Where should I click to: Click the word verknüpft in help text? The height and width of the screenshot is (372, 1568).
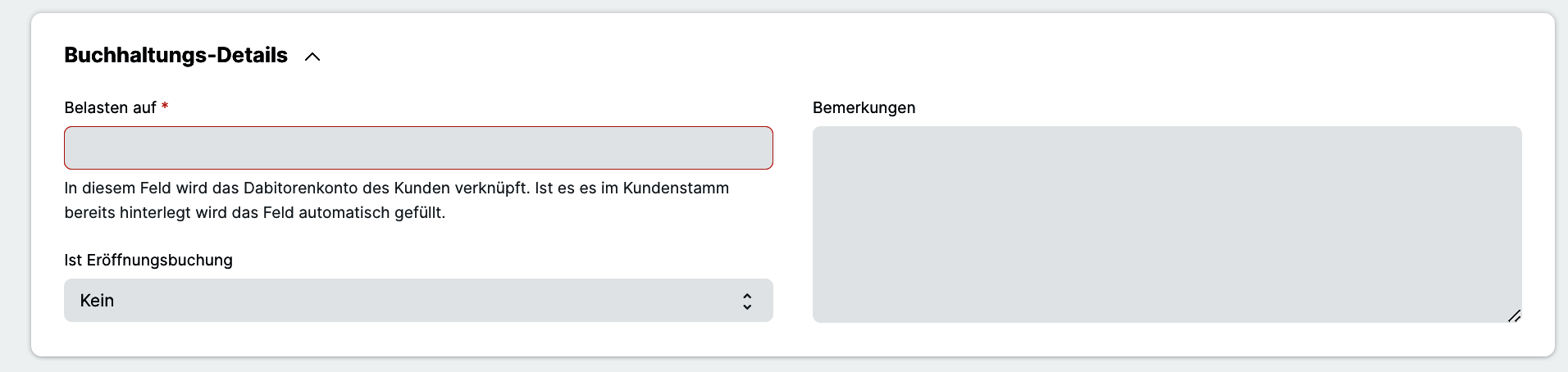(x=491, y=188)
